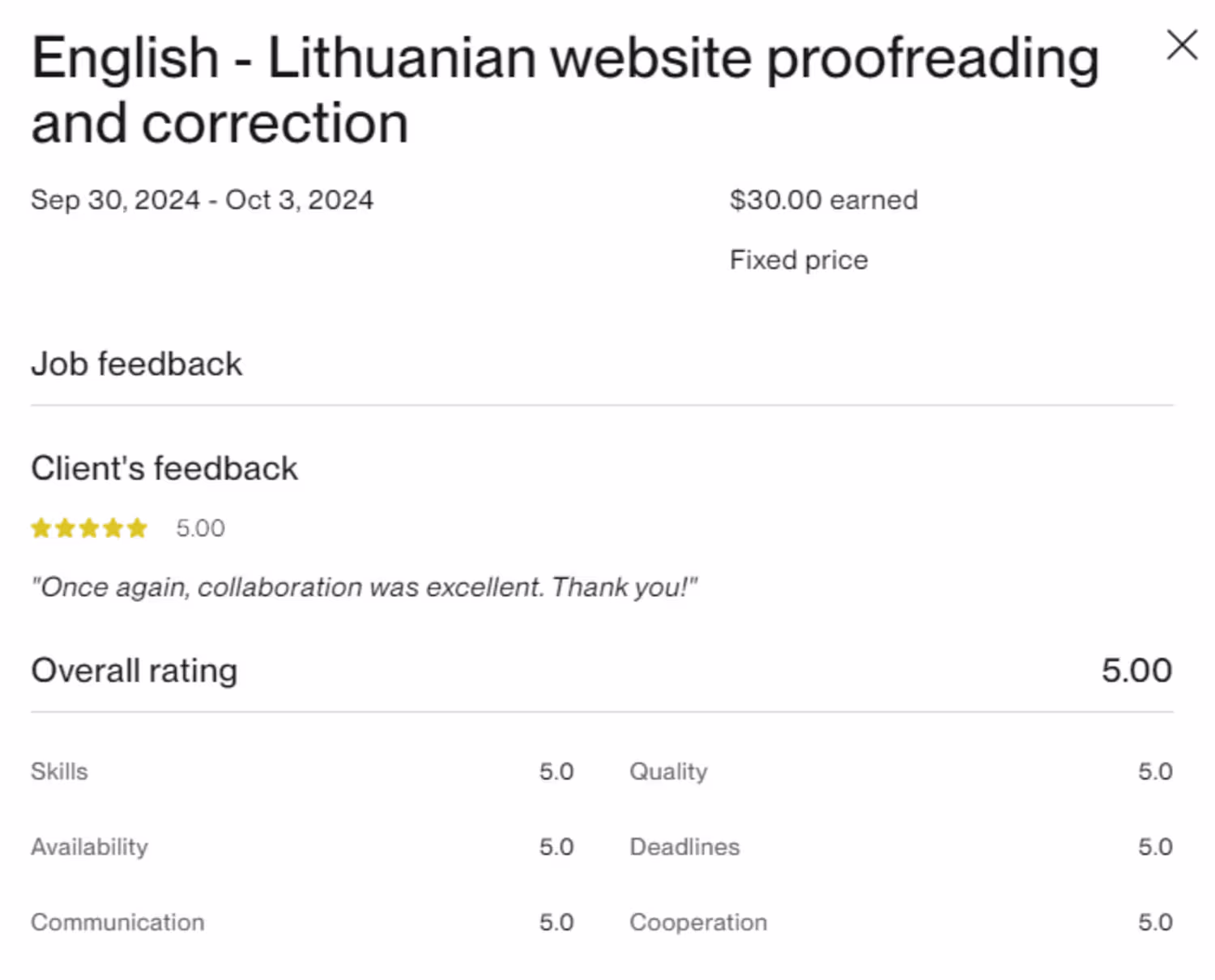Click the Overall rating label
This screenshot has height=980, width=1215.
click(x=134, y=671)
